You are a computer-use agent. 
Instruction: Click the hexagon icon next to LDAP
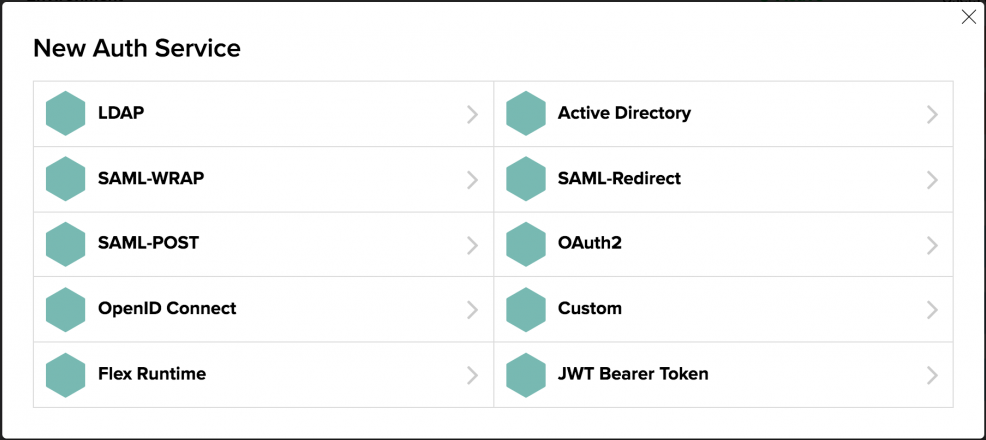[x=66, y=114]
